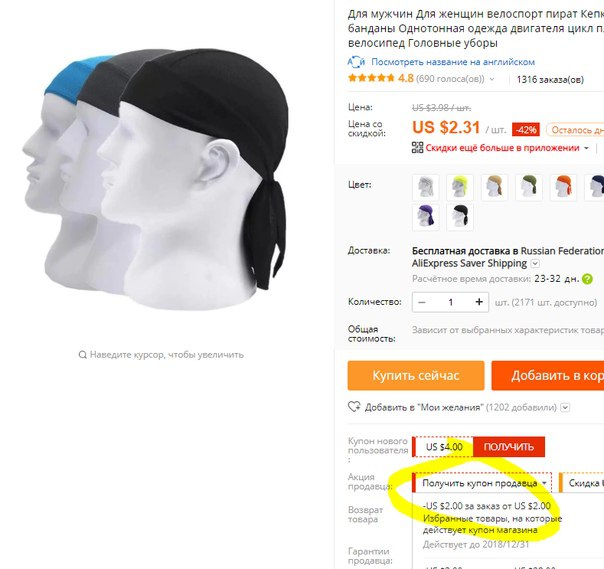Image resolution: width=604 pixels, height=569 pixels.
Task: Select the black bandana color swatch
Action: [x=460, y=217]
